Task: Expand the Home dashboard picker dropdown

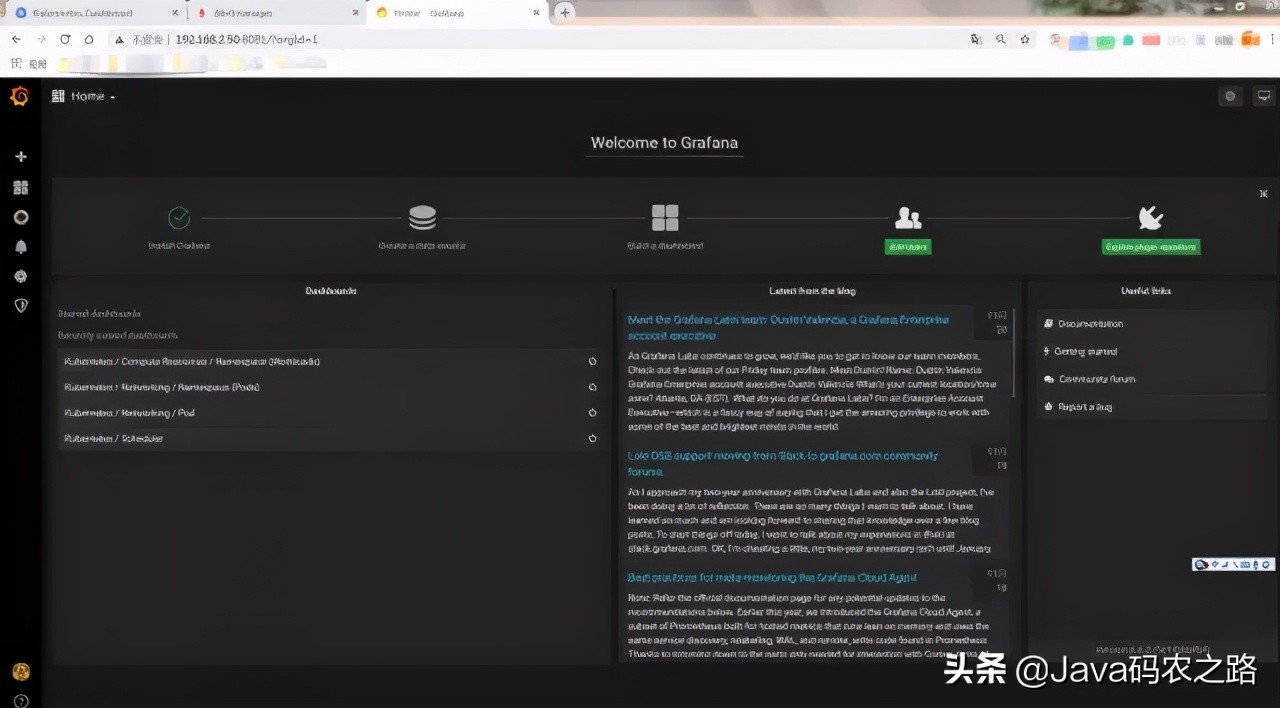Action: coord(85,96)
